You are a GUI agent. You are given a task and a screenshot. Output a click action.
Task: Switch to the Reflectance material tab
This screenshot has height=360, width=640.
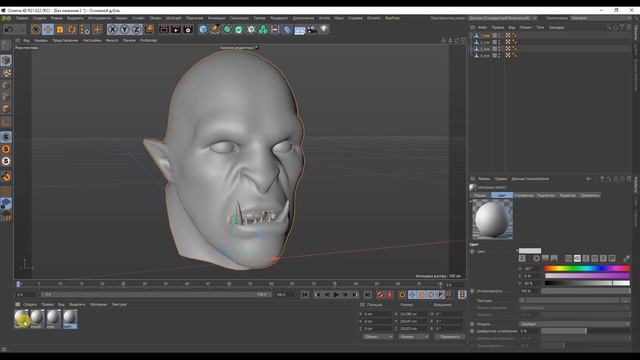click(x=524, y=196)
